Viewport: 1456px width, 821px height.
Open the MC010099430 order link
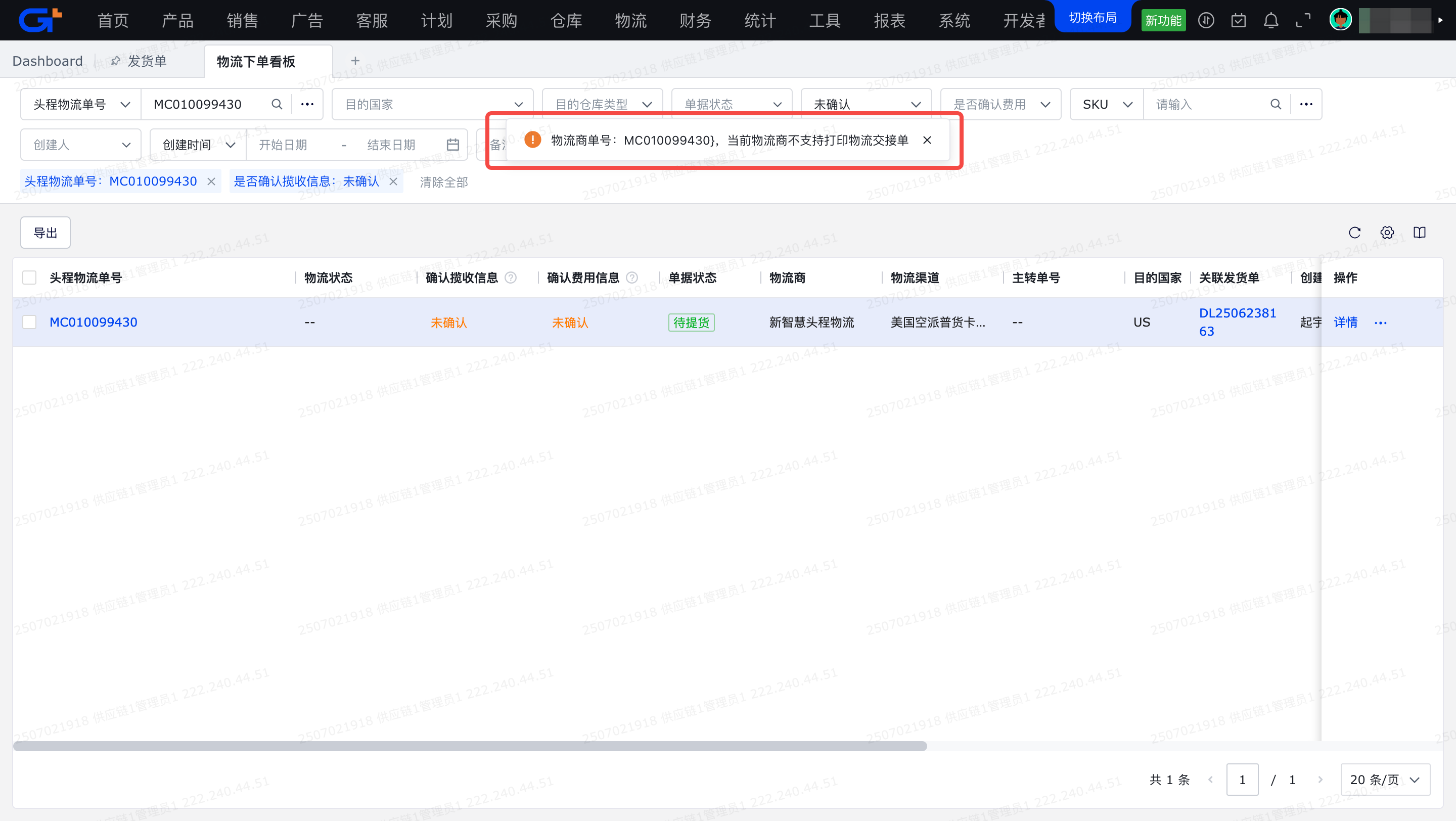click(93, 322)
